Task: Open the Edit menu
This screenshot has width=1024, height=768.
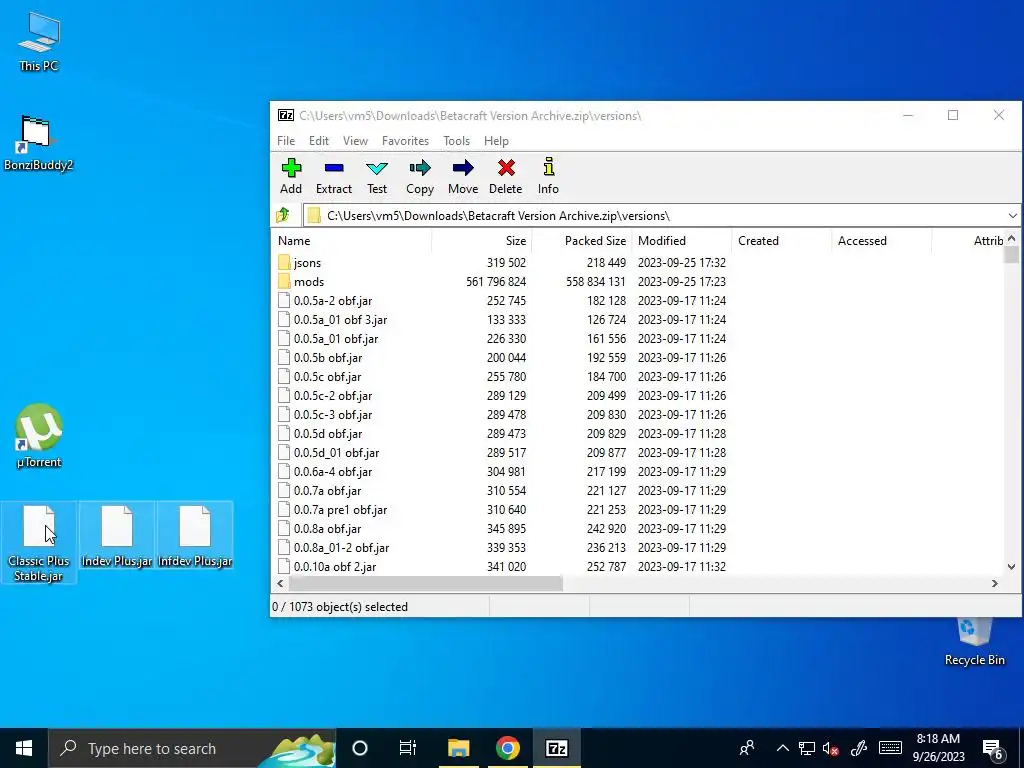Action: tap(319, 141)
